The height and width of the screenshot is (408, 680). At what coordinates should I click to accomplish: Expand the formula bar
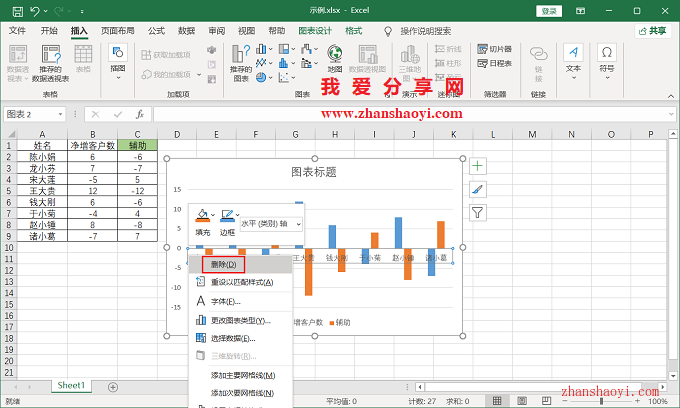pyautogui.click(x=671, y=114)
